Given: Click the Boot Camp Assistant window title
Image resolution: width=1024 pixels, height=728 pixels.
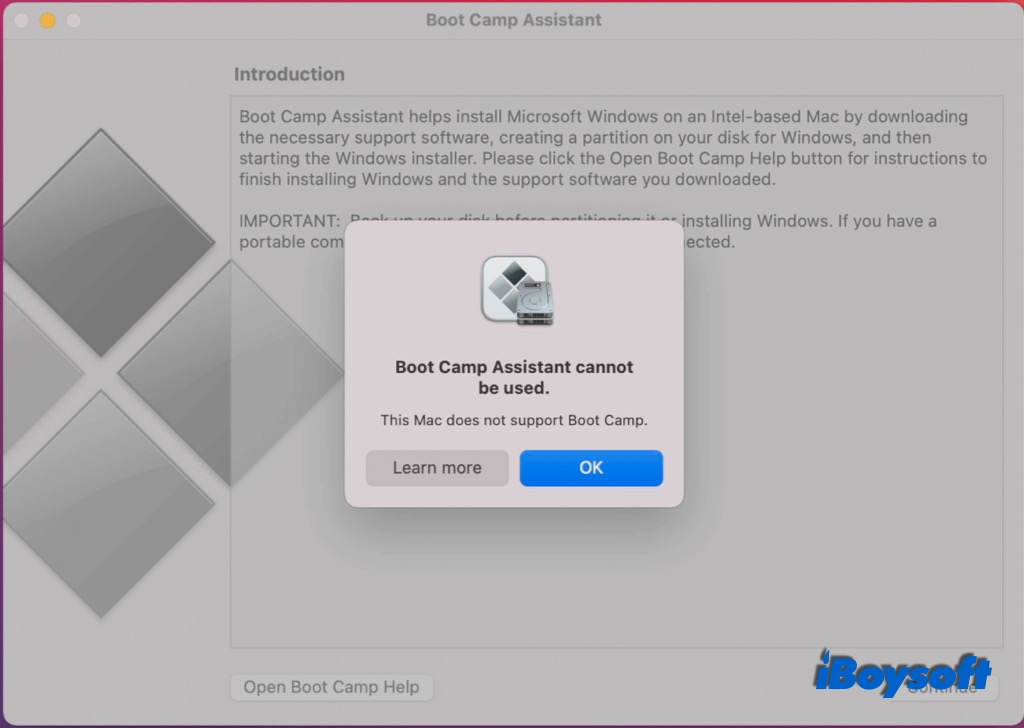Looking at the screenshot, I should pos(513,20).
